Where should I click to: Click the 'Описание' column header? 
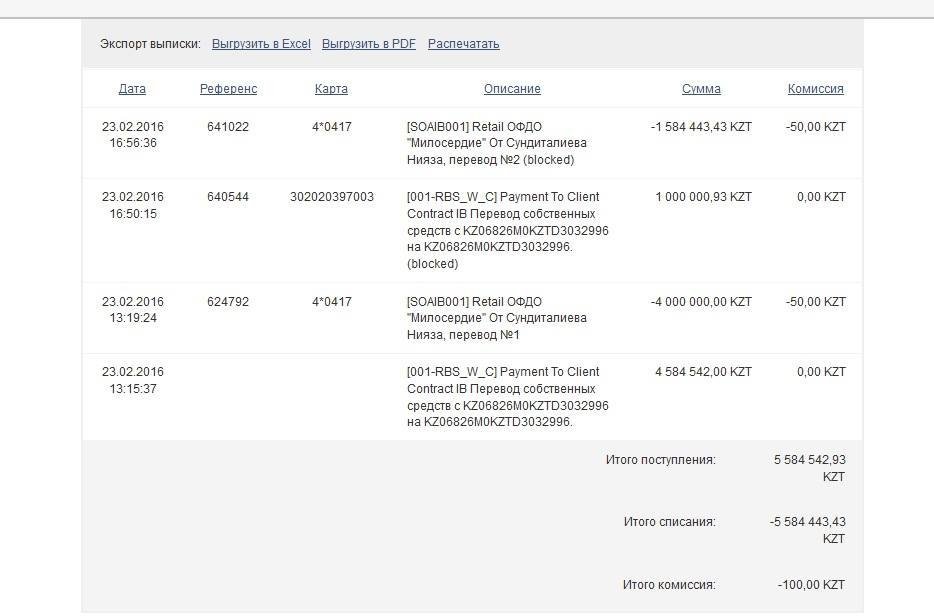[x=512, y=89]
